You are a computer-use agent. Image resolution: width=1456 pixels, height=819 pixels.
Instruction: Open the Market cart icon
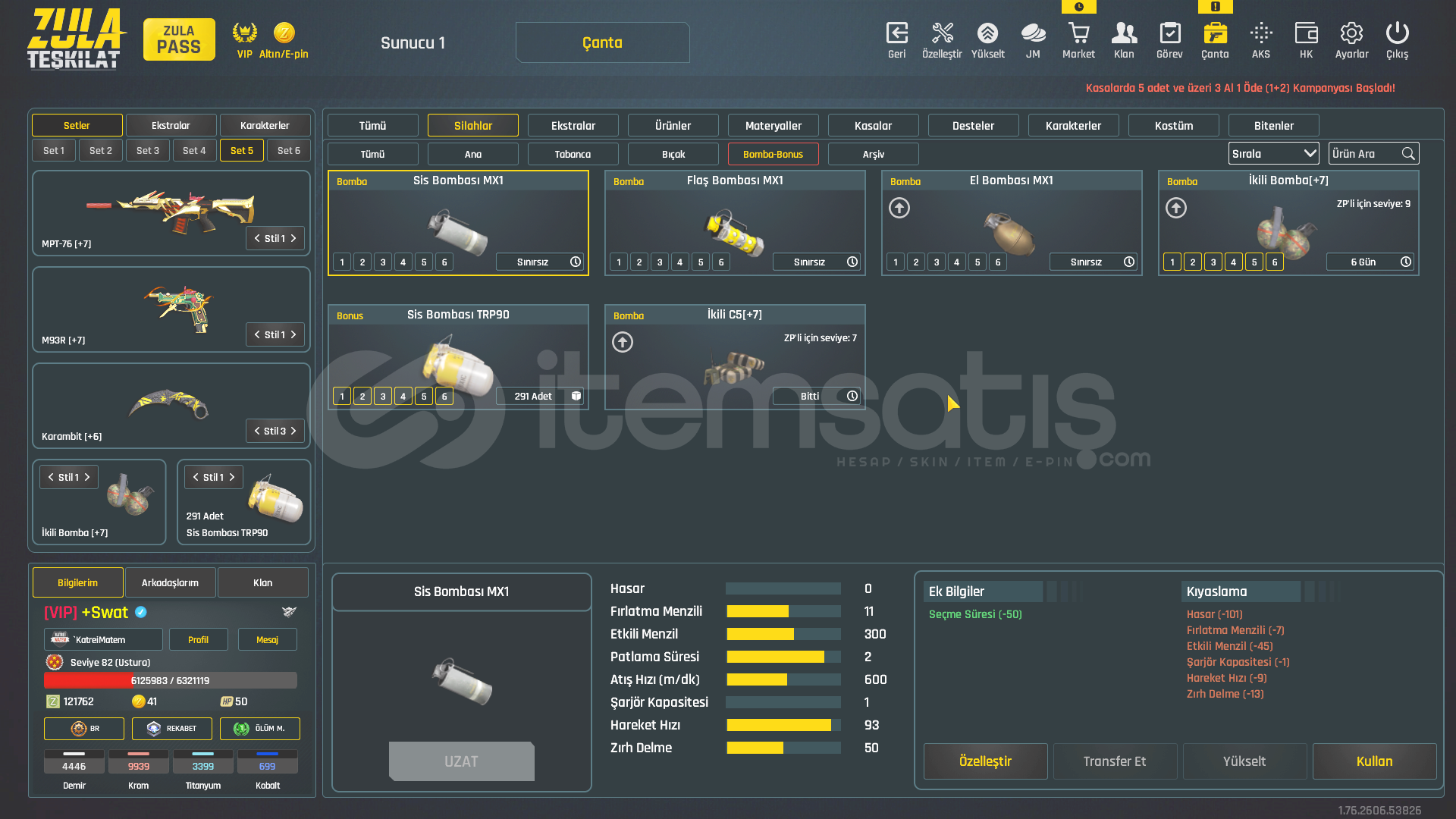1078,33
